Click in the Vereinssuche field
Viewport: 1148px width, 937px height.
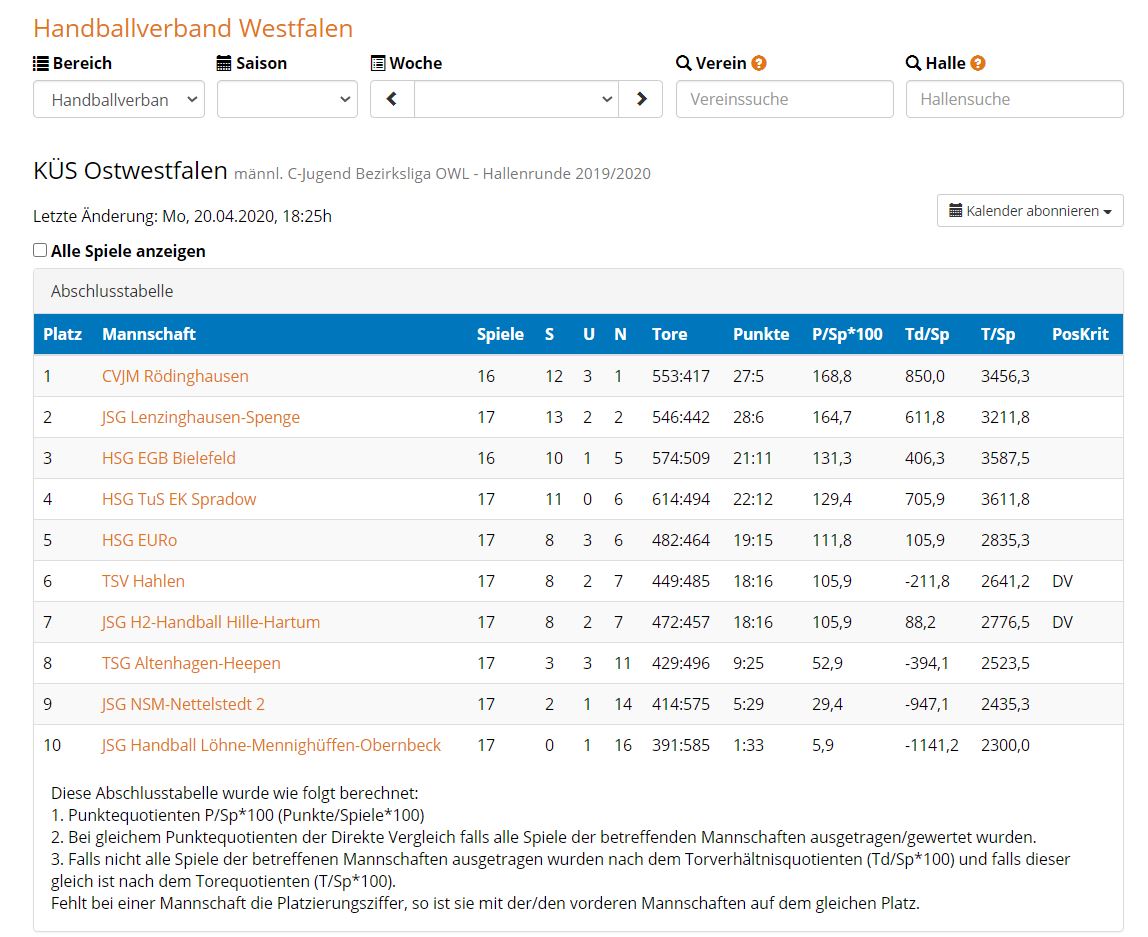785,99
